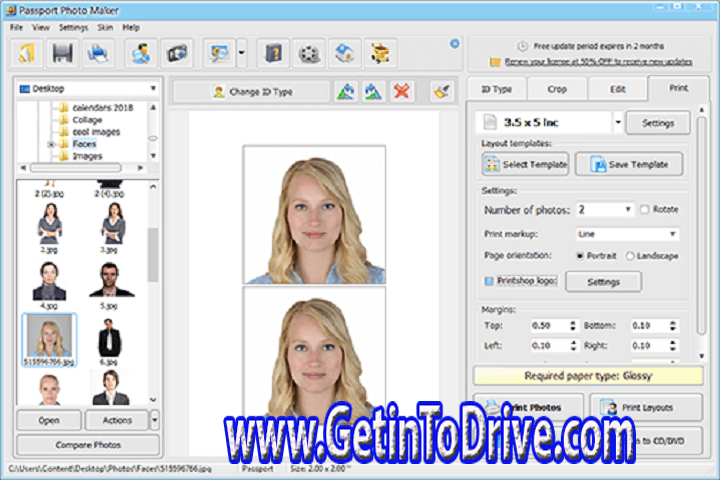Viewport: 720px width, 480px height.
Task: Adjust the Right margin stepper
Action: [673, 345]
